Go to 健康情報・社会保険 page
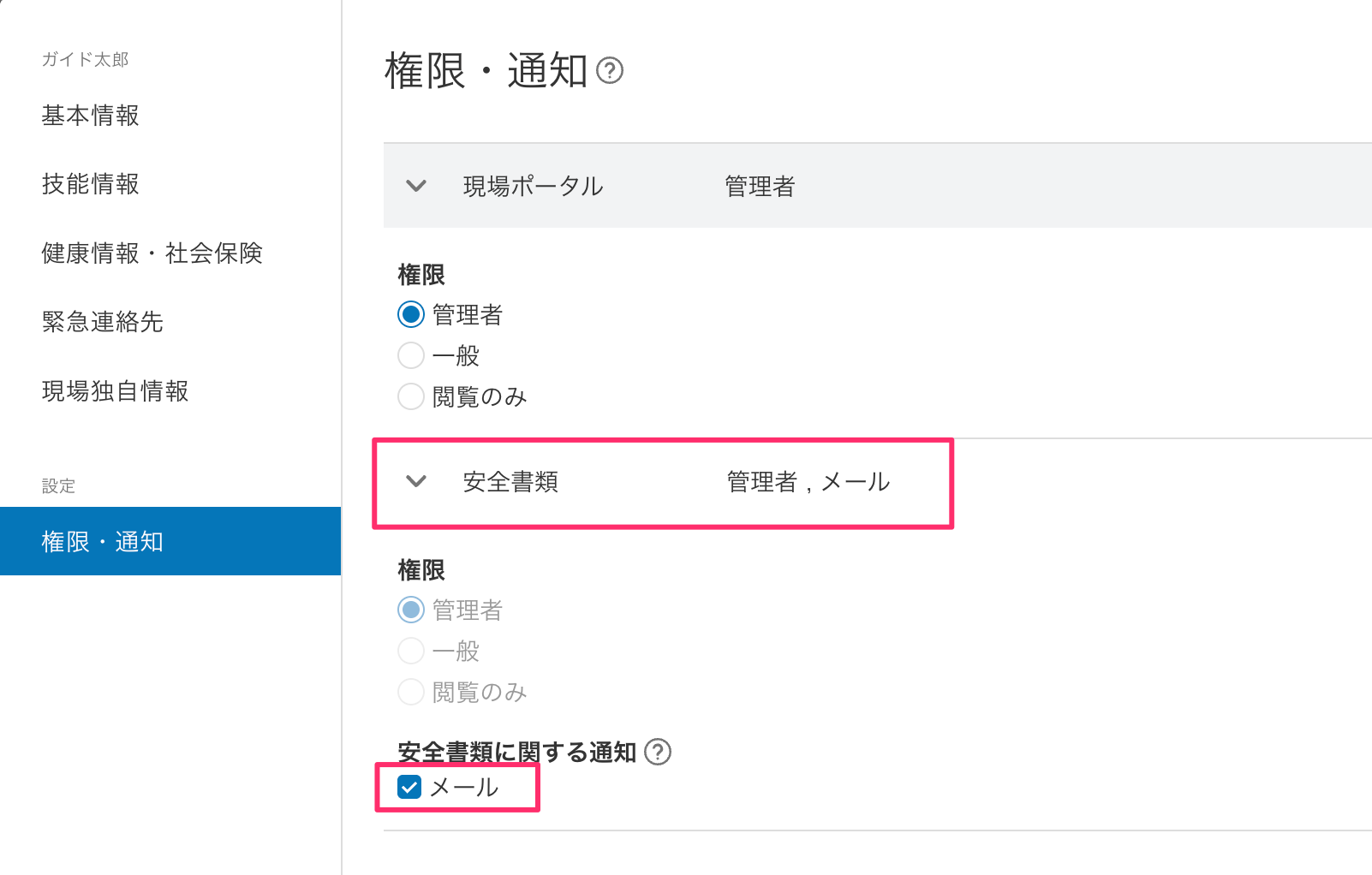 pos(152,253)
